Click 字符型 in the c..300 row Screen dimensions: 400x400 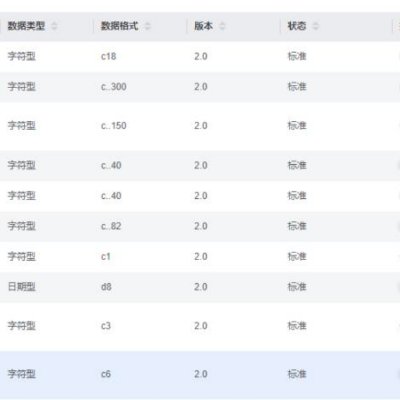[22, 87]
